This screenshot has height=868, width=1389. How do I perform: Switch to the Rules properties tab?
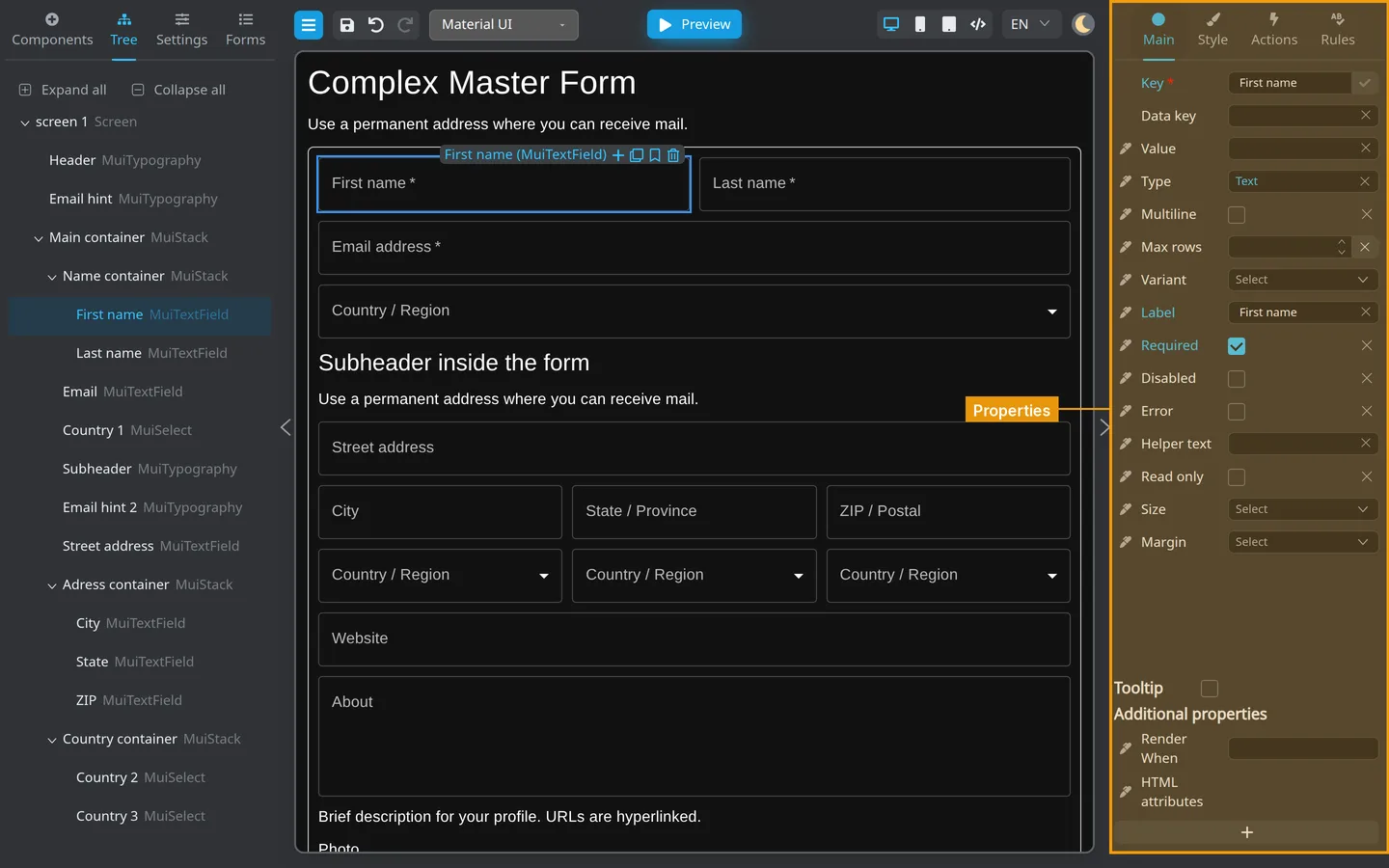(x=1338, y=30)
